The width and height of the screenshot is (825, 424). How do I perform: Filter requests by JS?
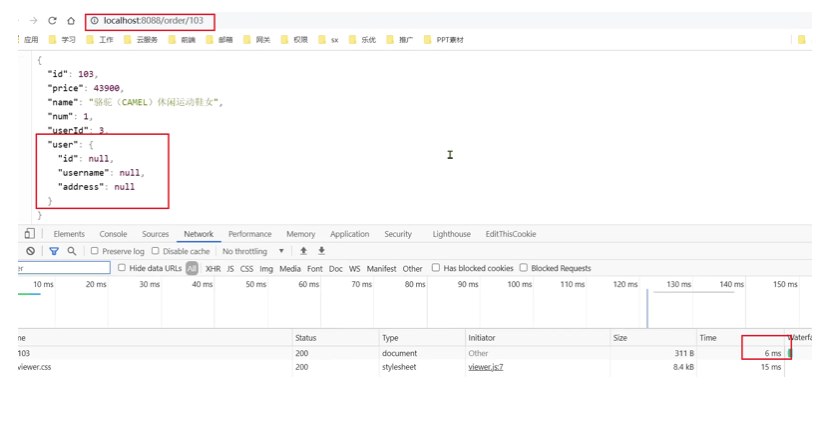tap(230, 268)
